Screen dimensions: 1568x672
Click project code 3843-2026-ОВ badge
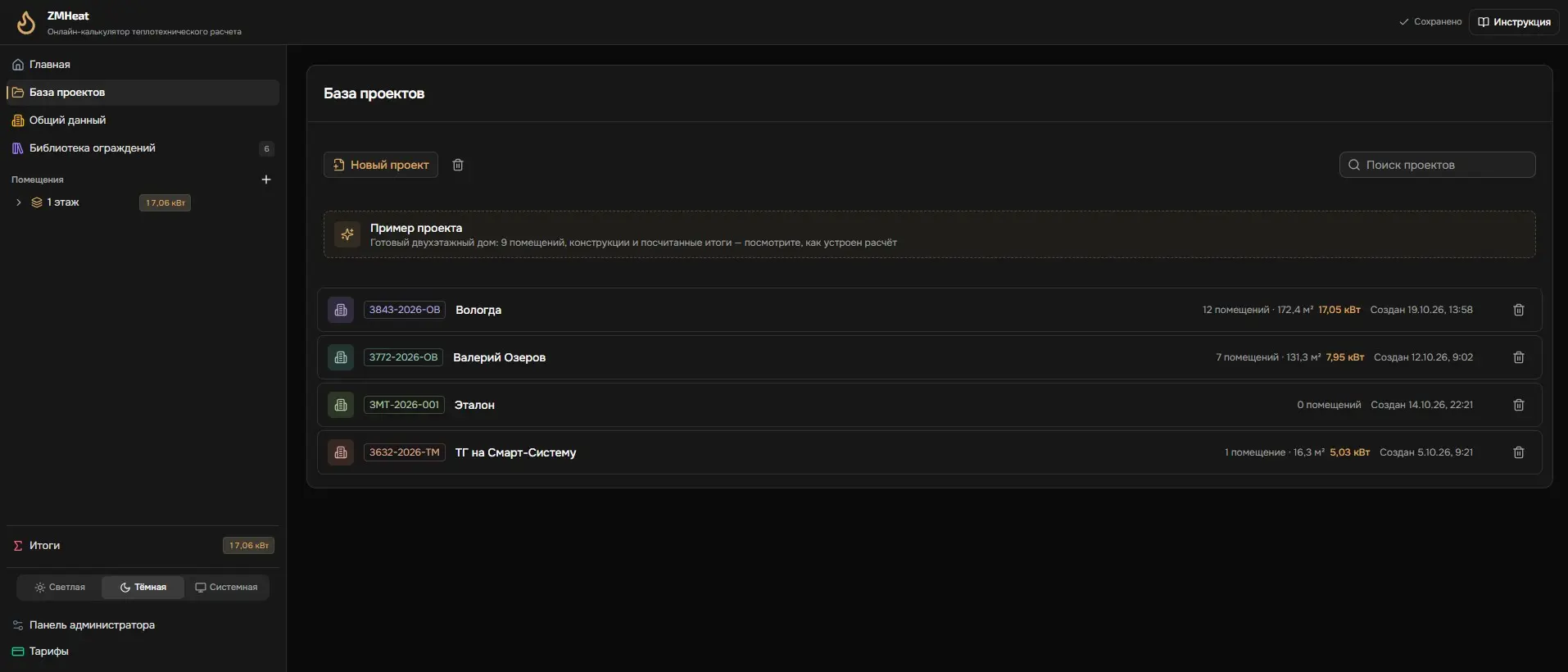point(405,310)
